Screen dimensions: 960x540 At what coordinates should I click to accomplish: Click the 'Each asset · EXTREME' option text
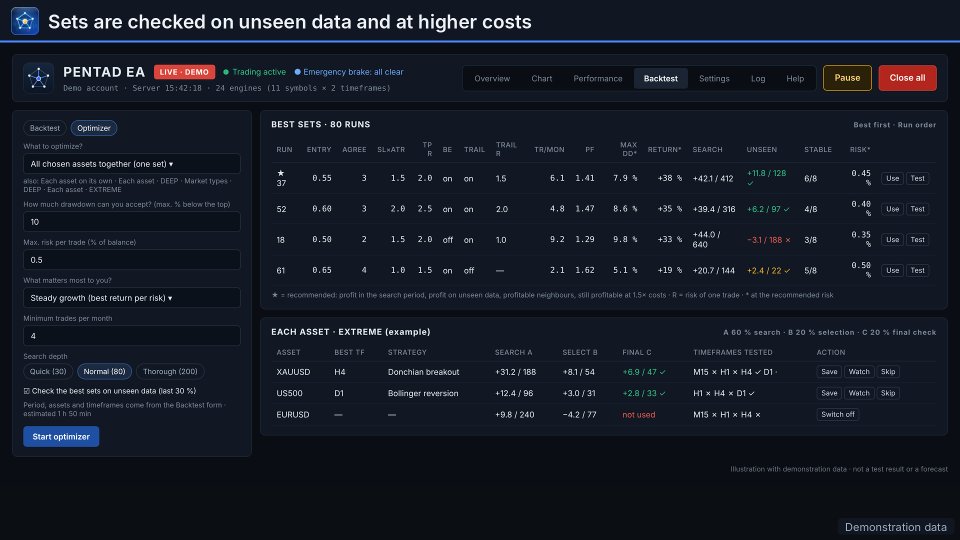[x=84, y=189]
